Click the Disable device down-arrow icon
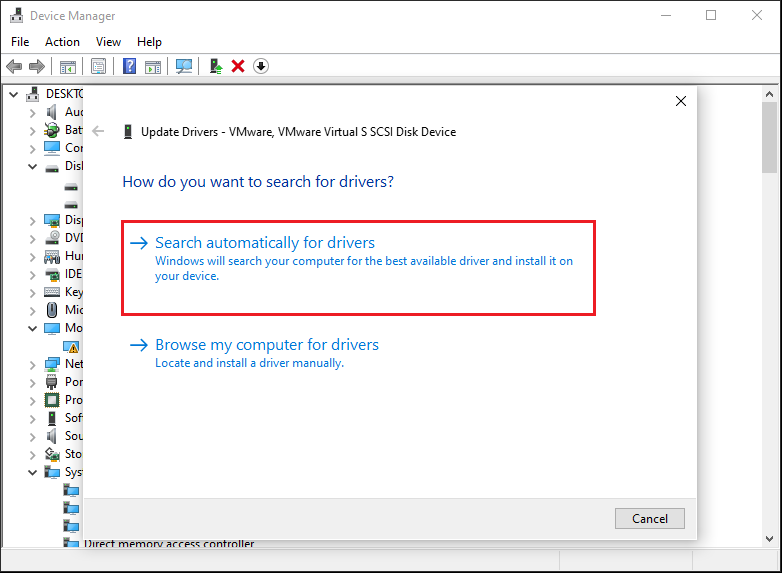 261,66
